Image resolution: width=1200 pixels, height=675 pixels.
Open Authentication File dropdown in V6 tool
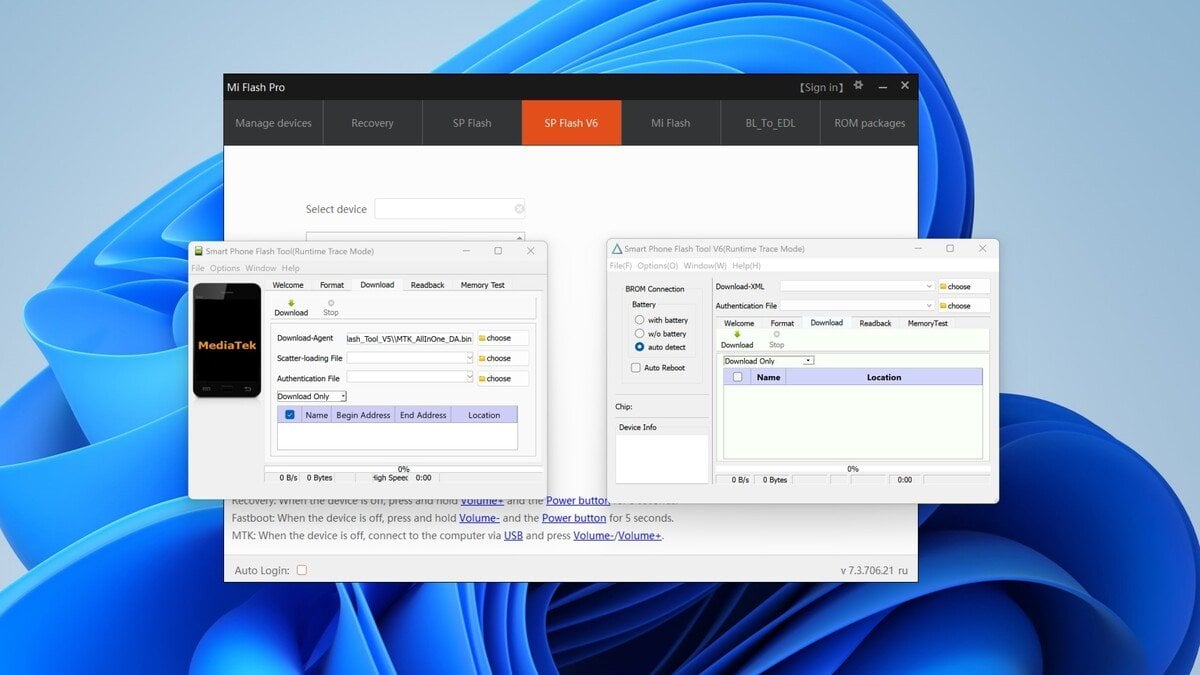click(929, 305)
